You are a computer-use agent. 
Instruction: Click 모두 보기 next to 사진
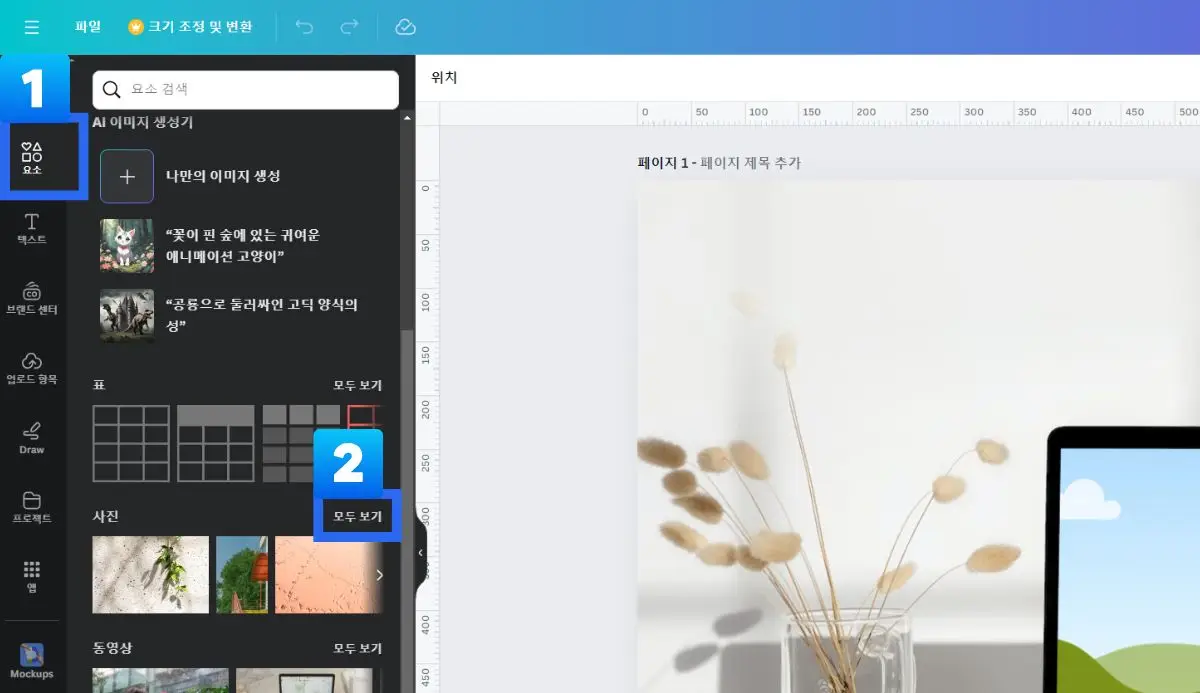pos(358,516)
